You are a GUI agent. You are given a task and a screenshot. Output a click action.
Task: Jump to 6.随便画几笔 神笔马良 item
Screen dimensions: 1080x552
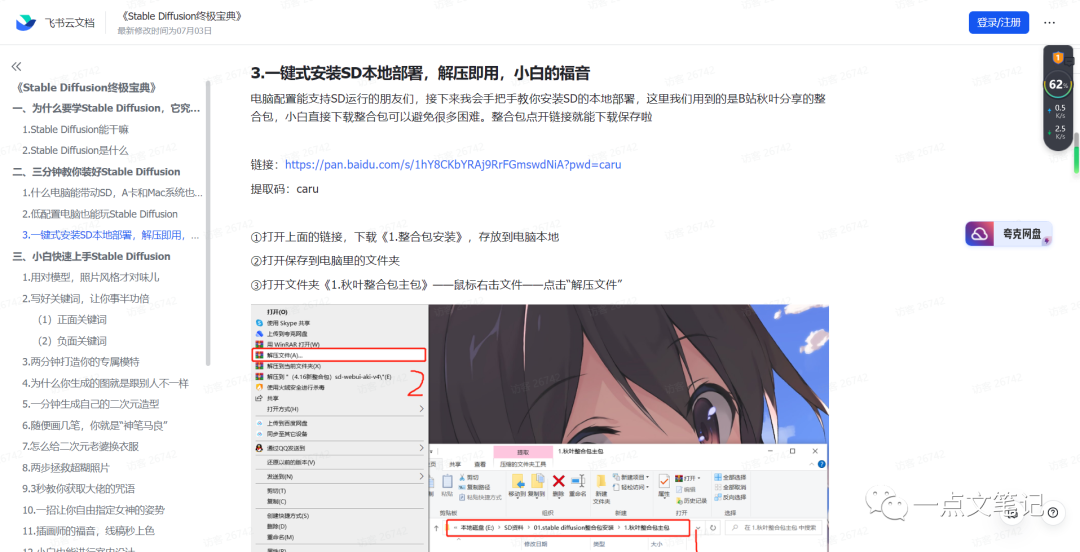click(95, 425)
